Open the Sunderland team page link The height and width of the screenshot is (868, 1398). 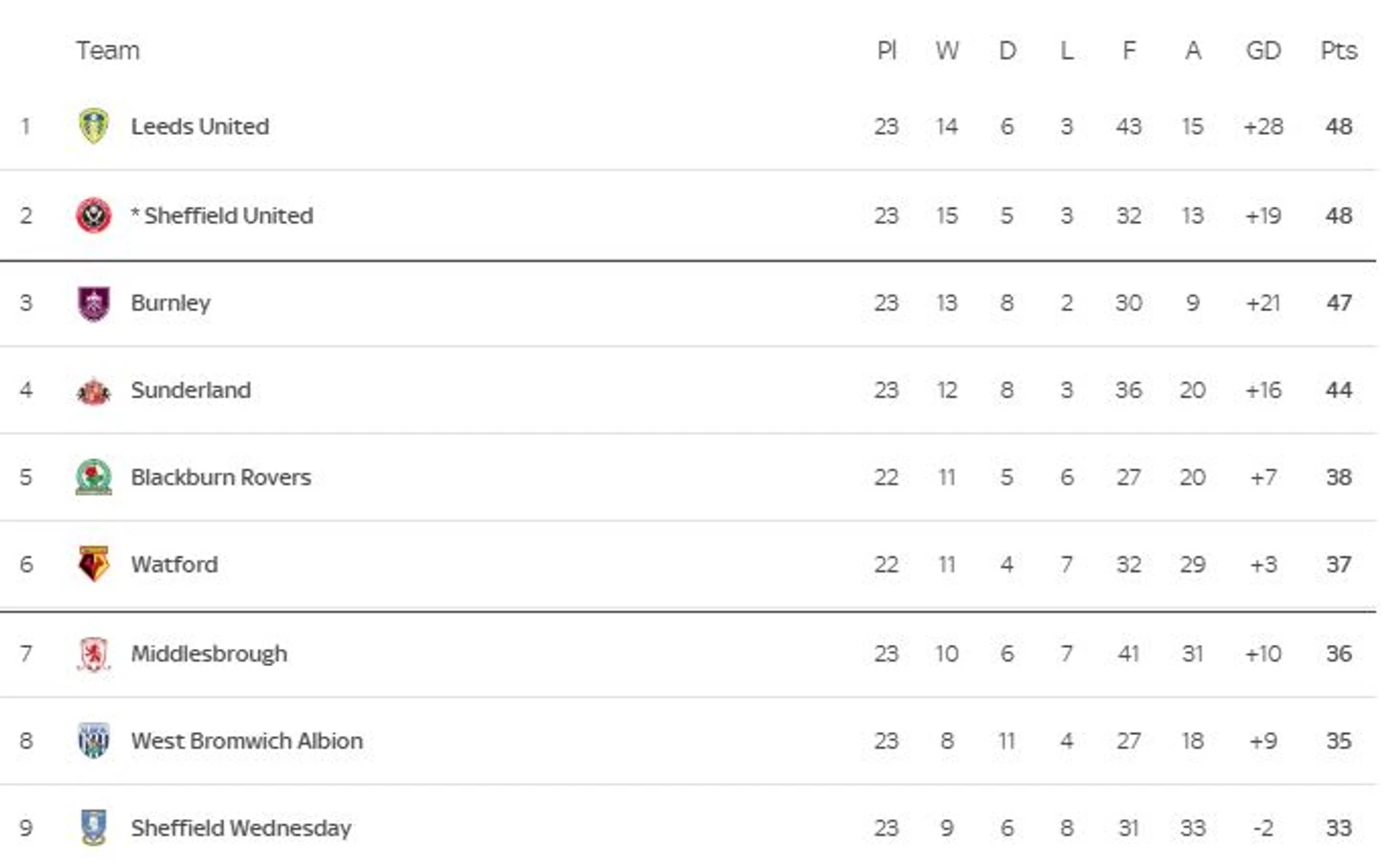(x=191, y=390)
